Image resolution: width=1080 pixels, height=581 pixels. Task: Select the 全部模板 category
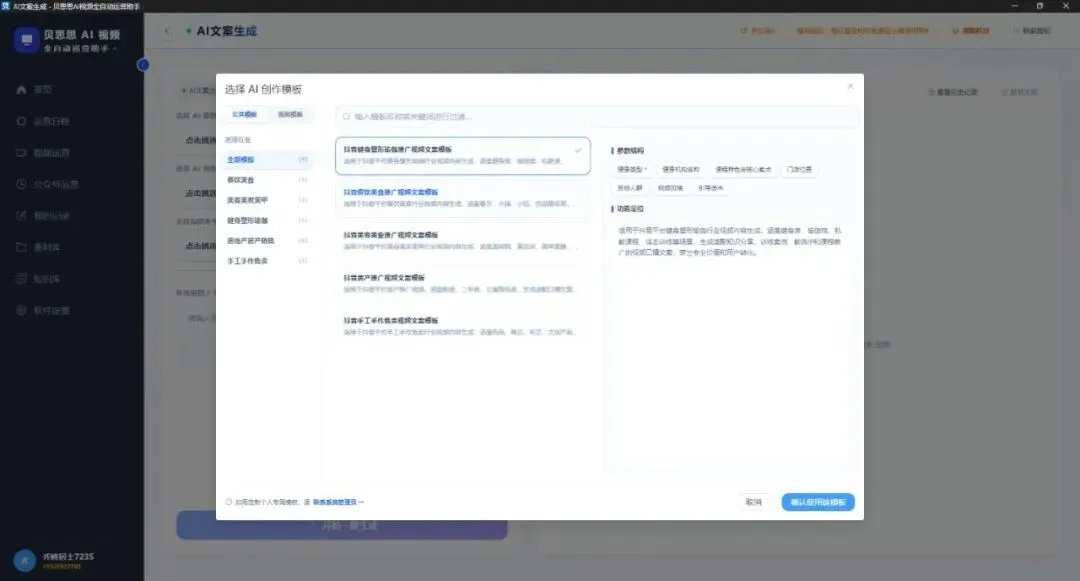[267, 160]
